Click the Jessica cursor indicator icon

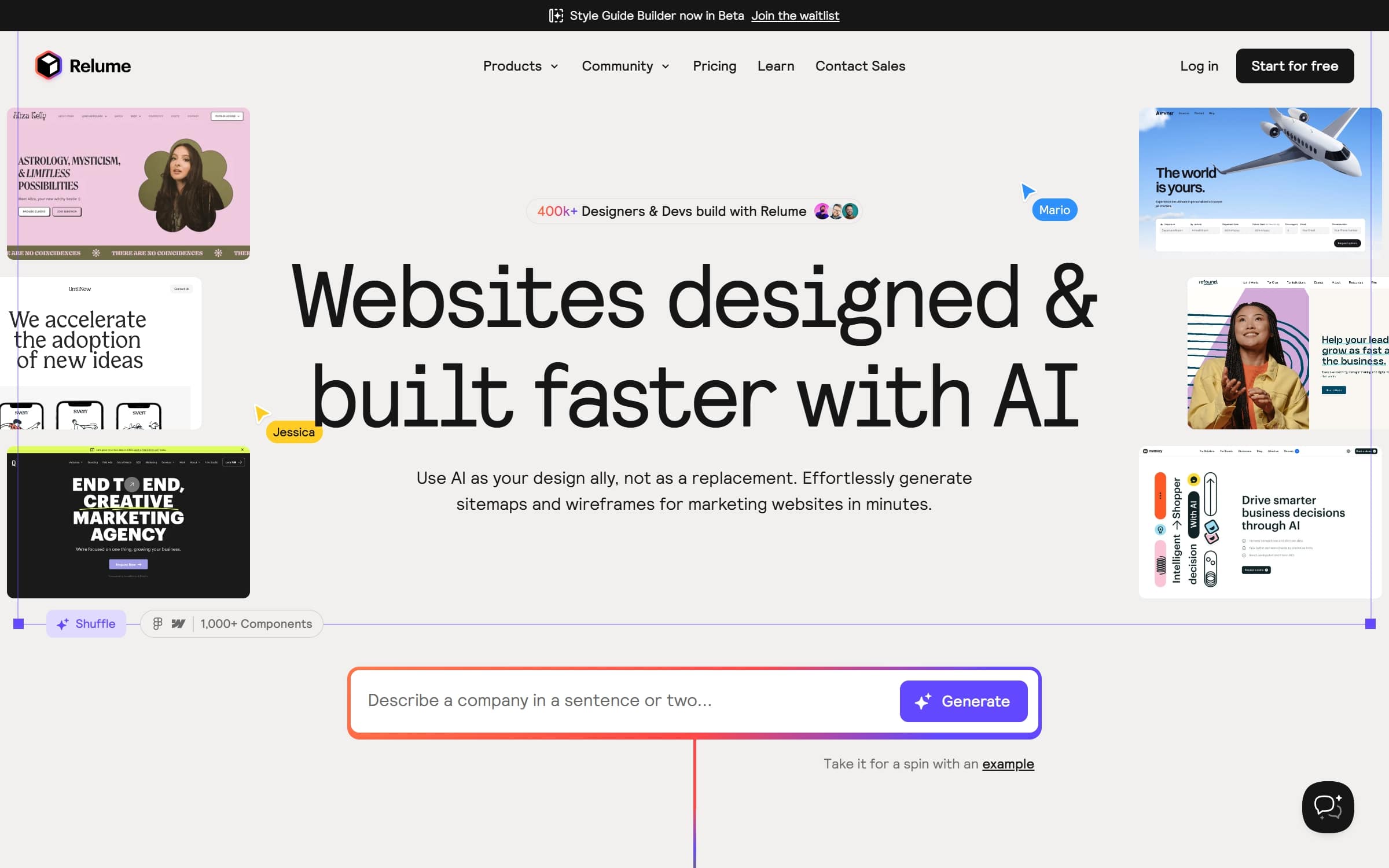pyautogui.click(x=262, y=412)
